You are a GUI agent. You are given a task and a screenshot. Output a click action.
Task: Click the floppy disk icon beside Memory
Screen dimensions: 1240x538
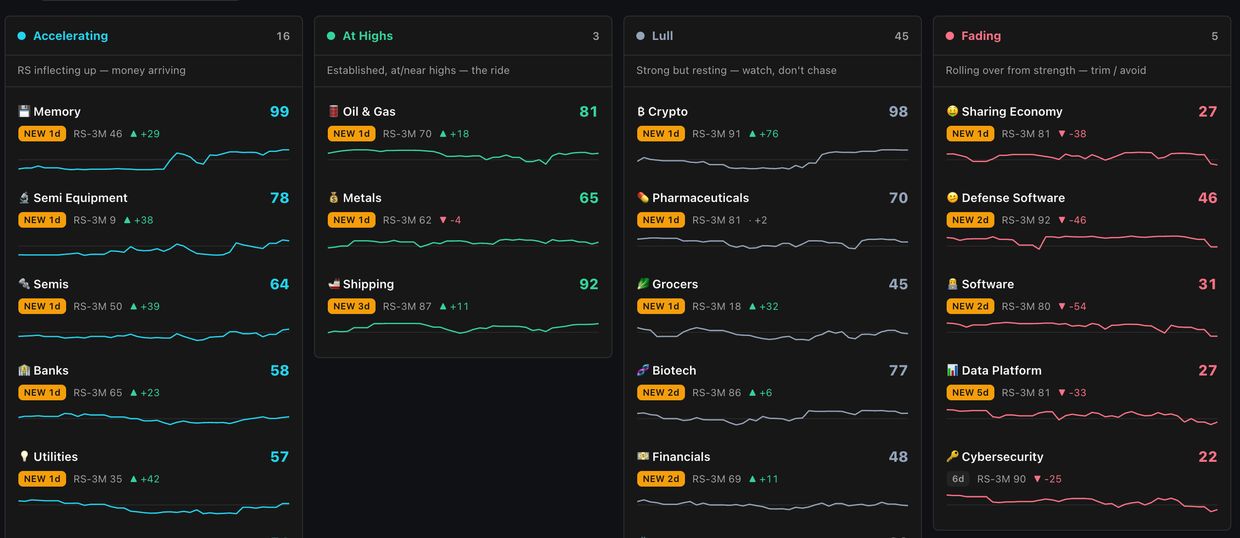point(24,111)
